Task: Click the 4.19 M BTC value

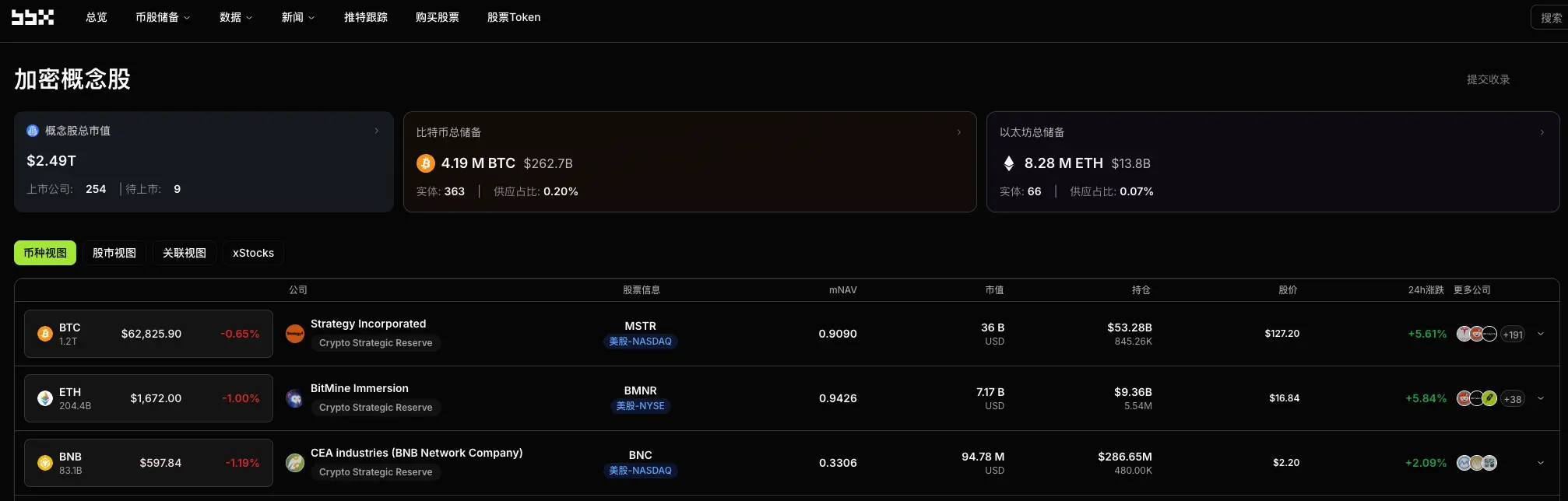Action: pyautogui.click(x=478, y=163)
